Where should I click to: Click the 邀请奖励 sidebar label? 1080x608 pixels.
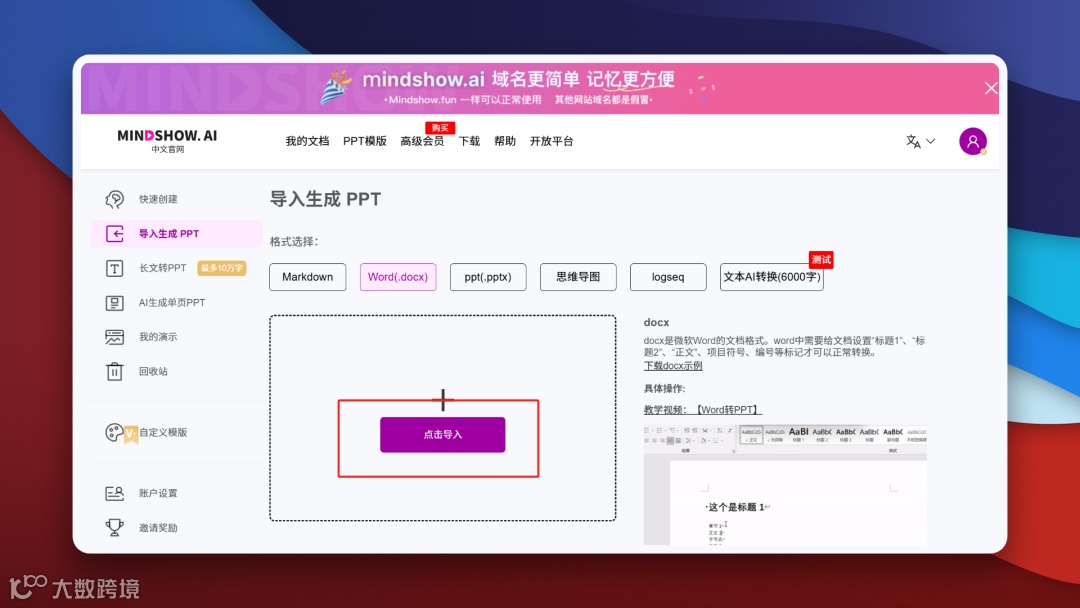pyautogui.click(x=158, y=527)
